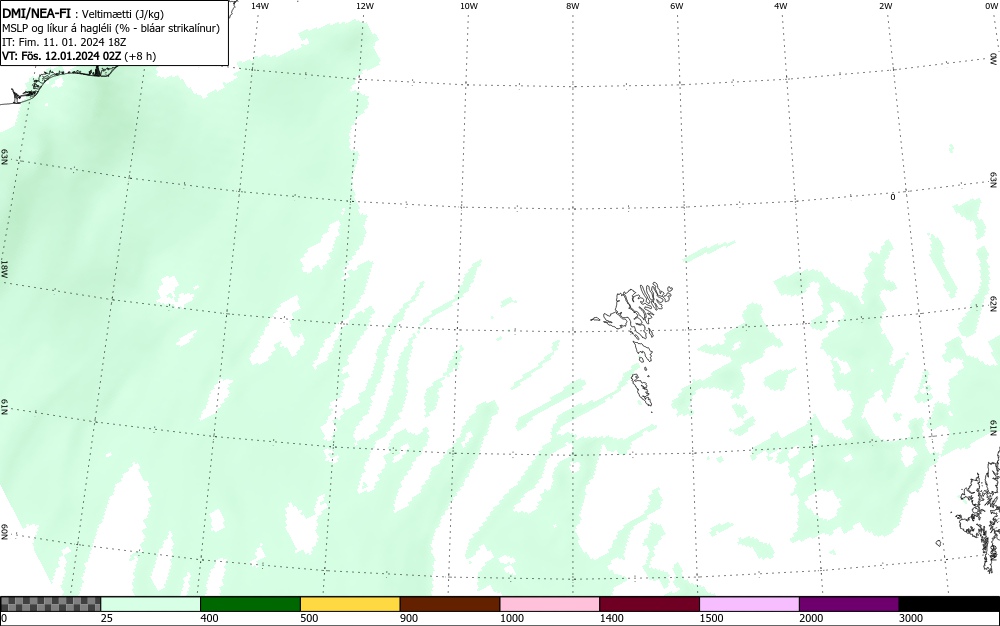Click the 18W label on the map edge
This screenshot has width=1000, height=626.
coord(4,268)
